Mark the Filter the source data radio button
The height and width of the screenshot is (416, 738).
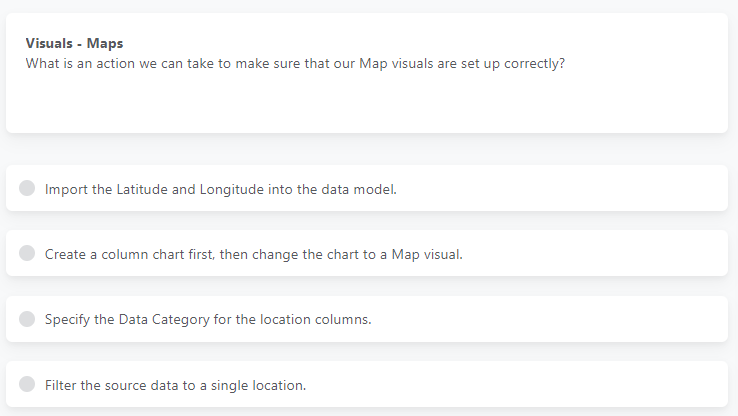tap(27, 384)
